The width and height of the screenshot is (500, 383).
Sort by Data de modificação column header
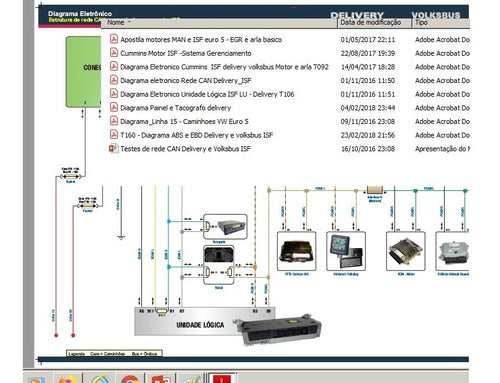pos(374,23)
